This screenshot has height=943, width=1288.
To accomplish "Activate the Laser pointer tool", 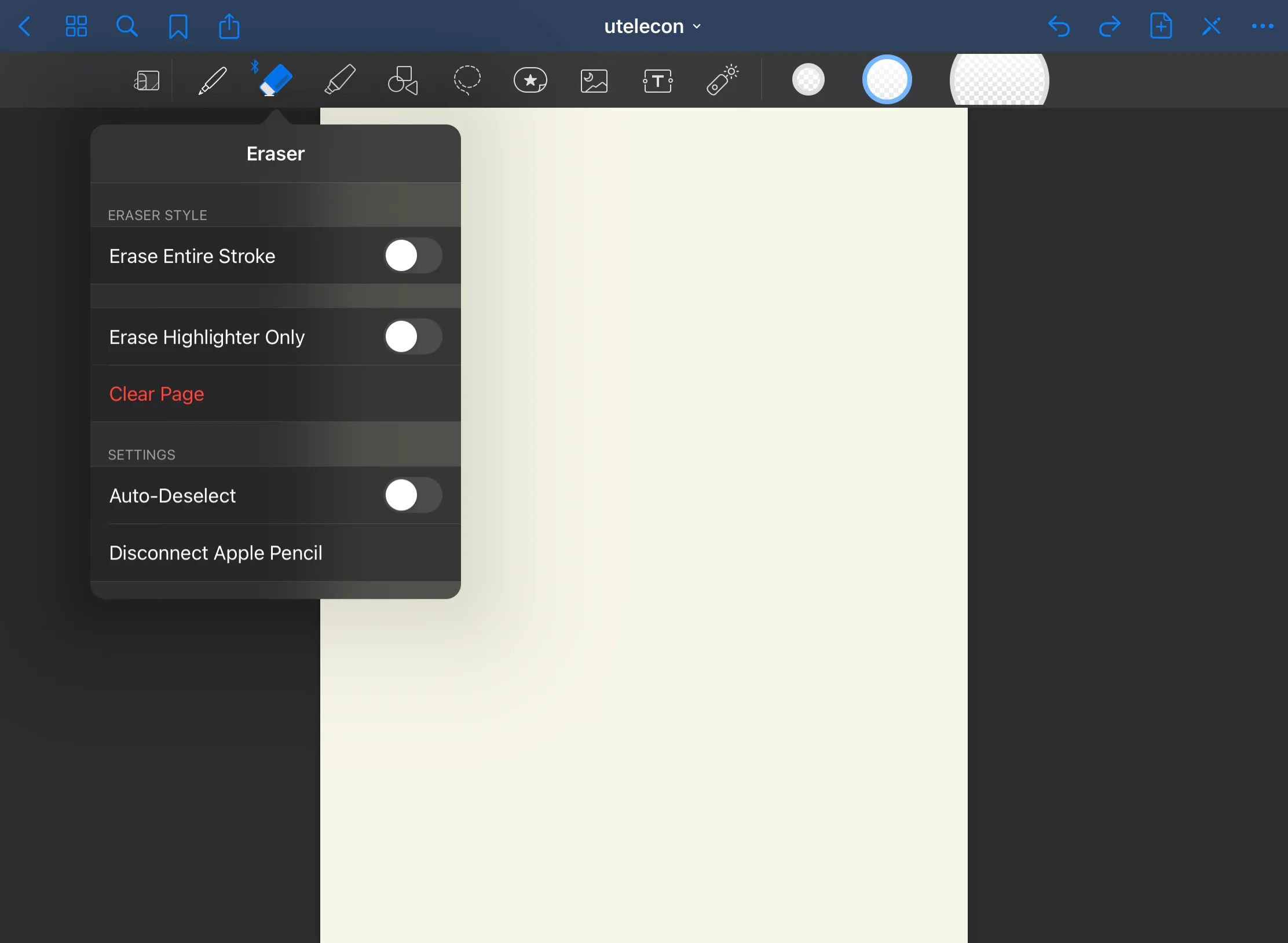I will tap(722, 80).
